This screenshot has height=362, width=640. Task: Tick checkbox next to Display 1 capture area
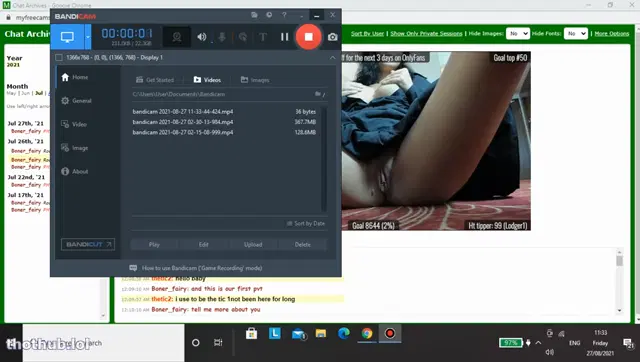59,58
